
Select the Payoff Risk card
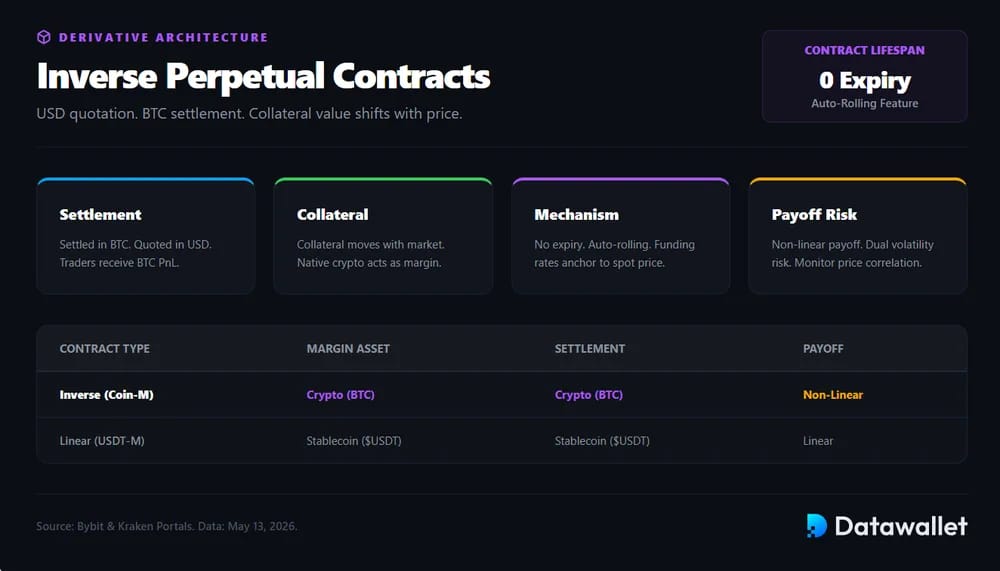point(858,236)
